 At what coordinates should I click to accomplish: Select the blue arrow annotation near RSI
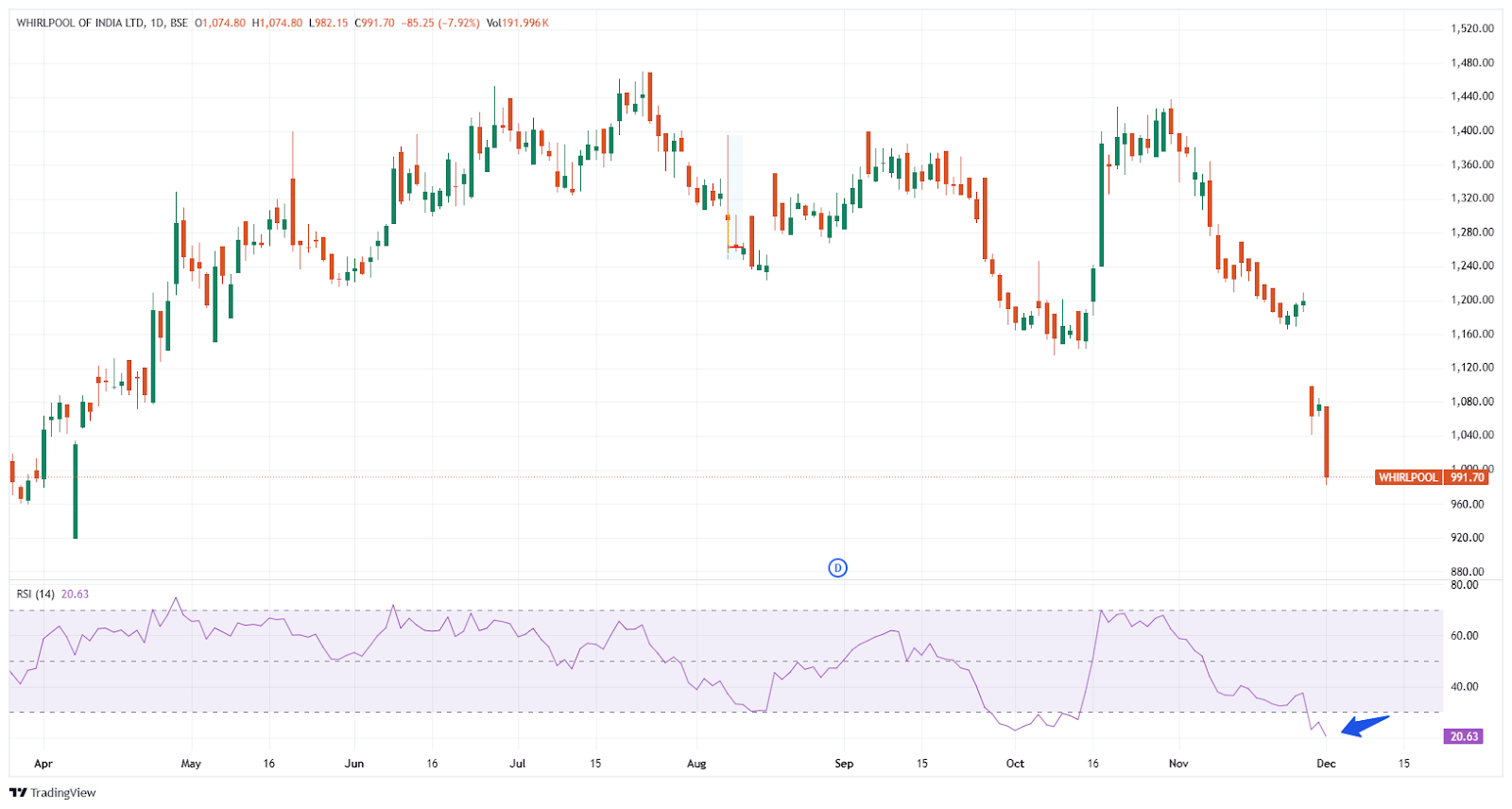coord(1366,726)
